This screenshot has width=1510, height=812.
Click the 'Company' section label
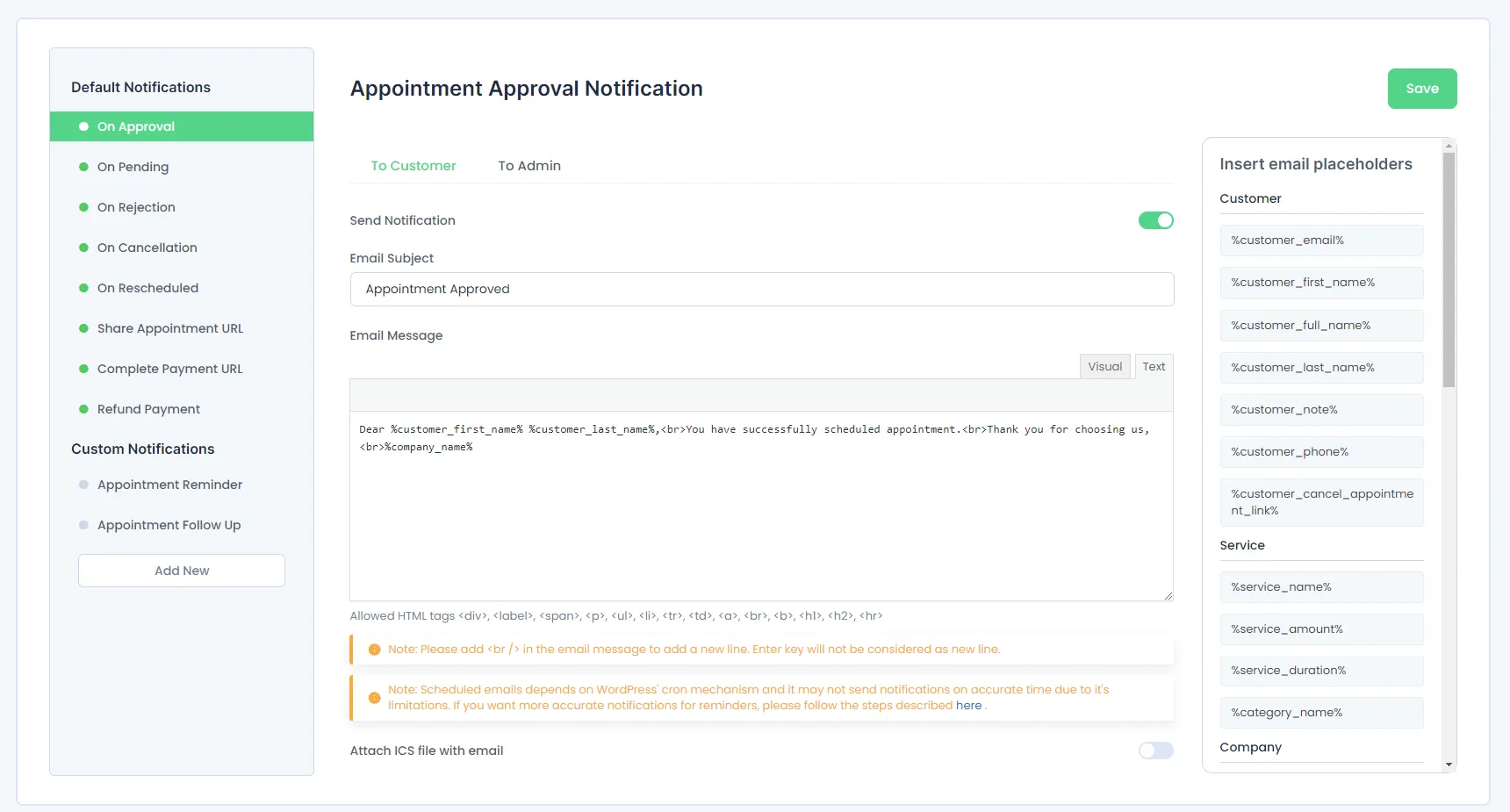1250,747
